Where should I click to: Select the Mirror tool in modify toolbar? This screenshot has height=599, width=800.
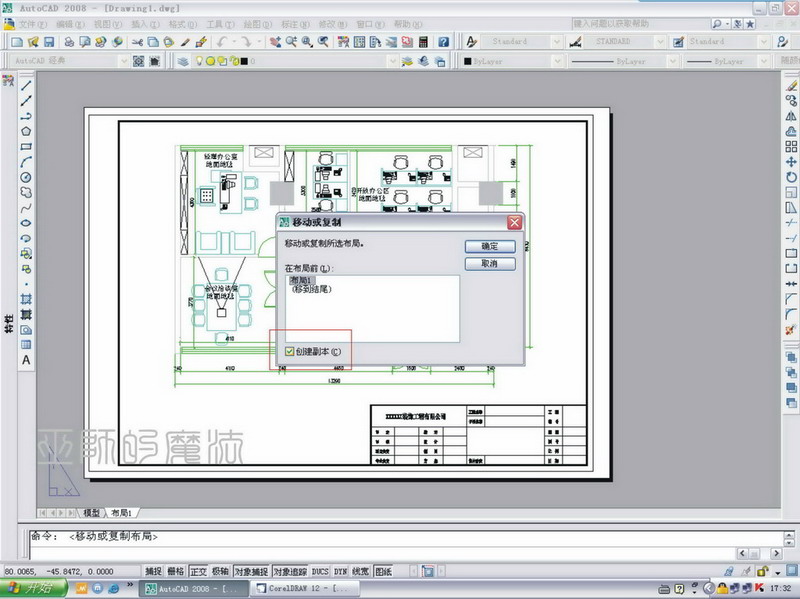coord(791,116)
